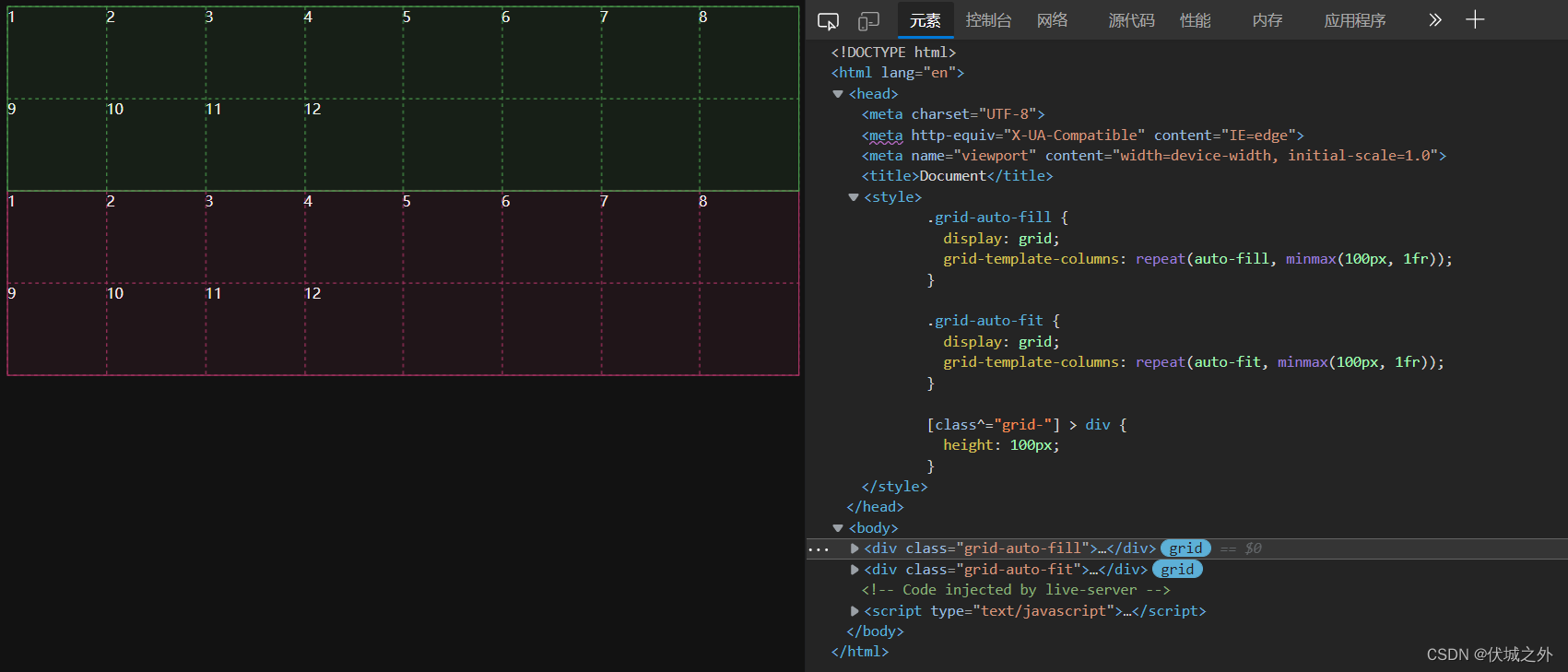
Task: Switch to the 元素 tab
Action: coord(925,20)
